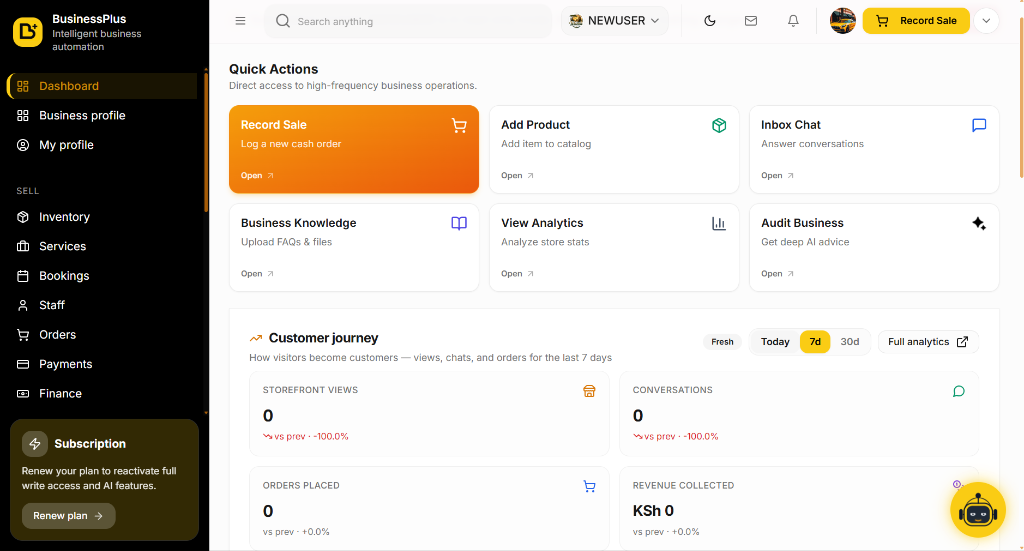
Task: Click the Conversations chat icon
Action: click(x=959, y=391)
